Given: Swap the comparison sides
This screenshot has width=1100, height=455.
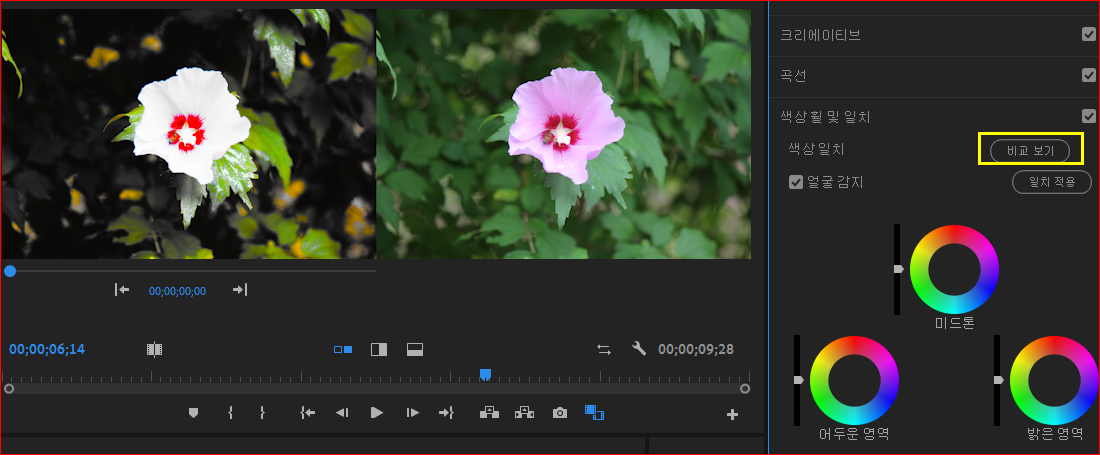Looking at the screenshot, I should [604, 349].
